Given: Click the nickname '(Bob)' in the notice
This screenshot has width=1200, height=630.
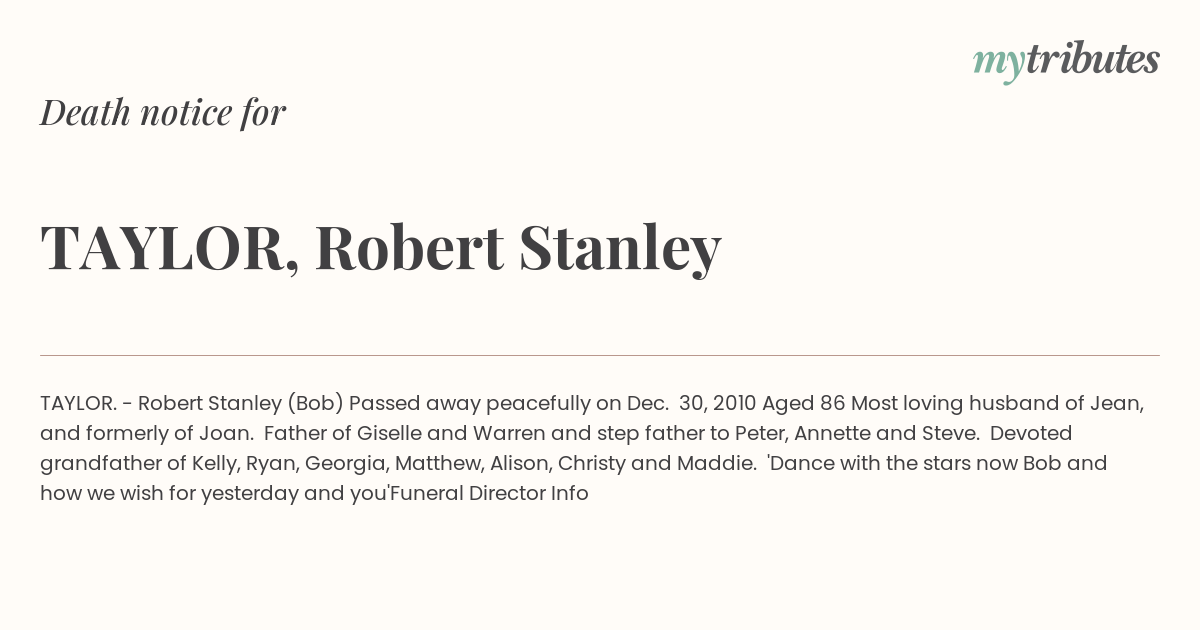Looking at the screenshot, I should tap(316, 403).
